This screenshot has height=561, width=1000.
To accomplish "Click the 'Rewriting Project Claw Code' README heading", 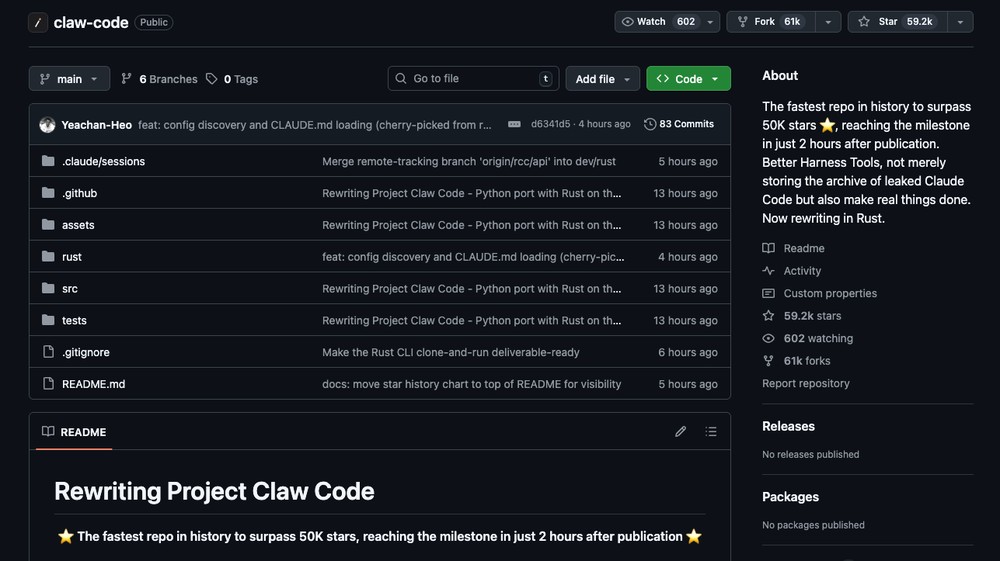I will 214,491.
